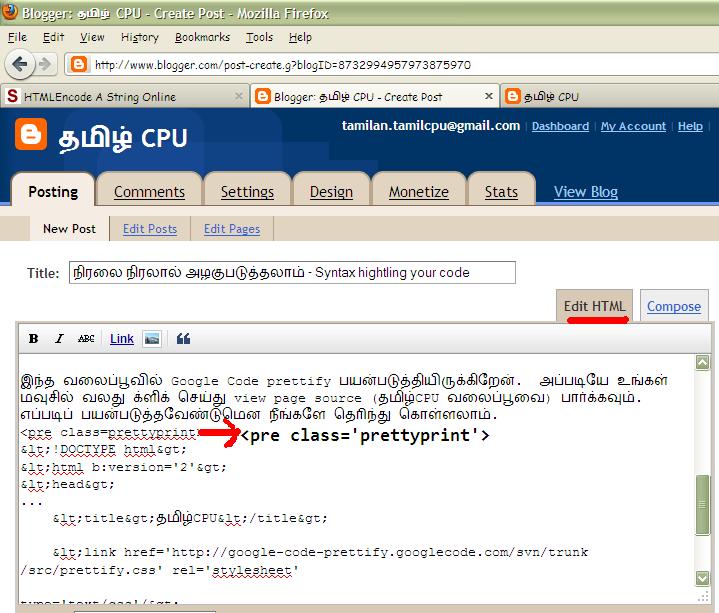Image resolution: width=719 pixels, height=613 pixels.
Task: Select the Posting tab
Action: (53, 191)
